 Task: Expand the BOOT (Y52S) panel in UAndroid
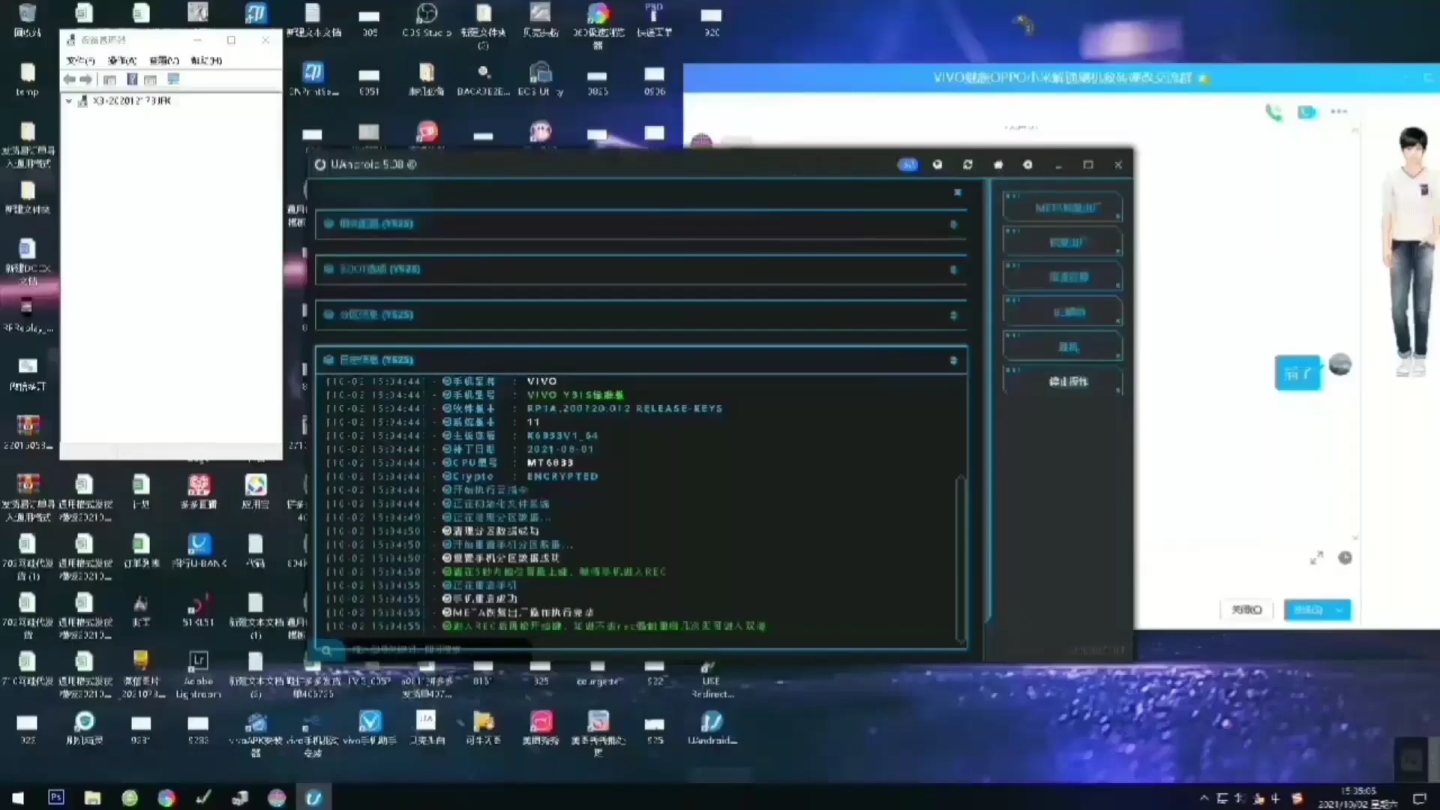pos(641,269)
